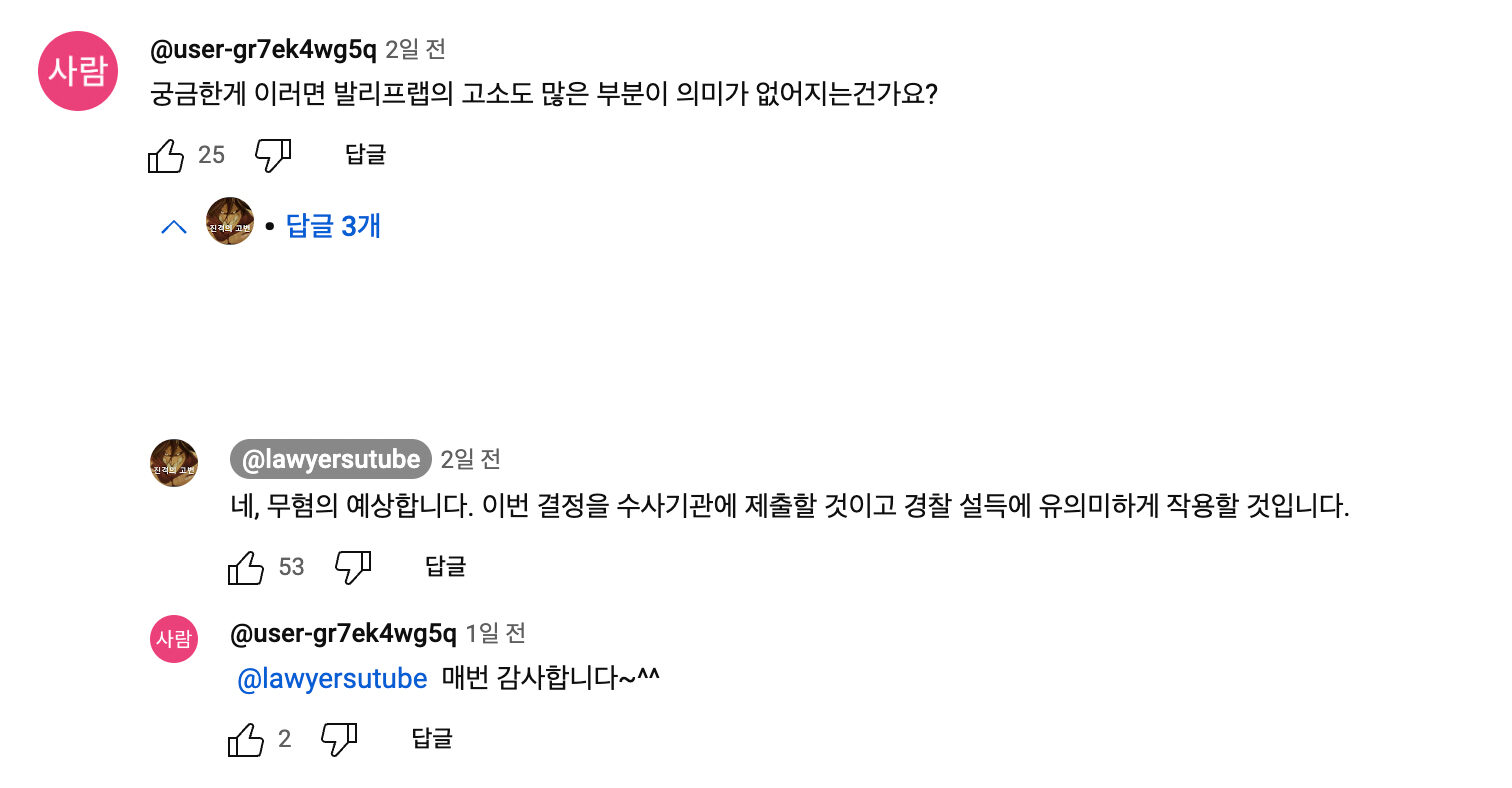Screen dimensions: 1512x788
Task: Reply to the lawyersutube comment via 답글
Action: pos(446,567)
